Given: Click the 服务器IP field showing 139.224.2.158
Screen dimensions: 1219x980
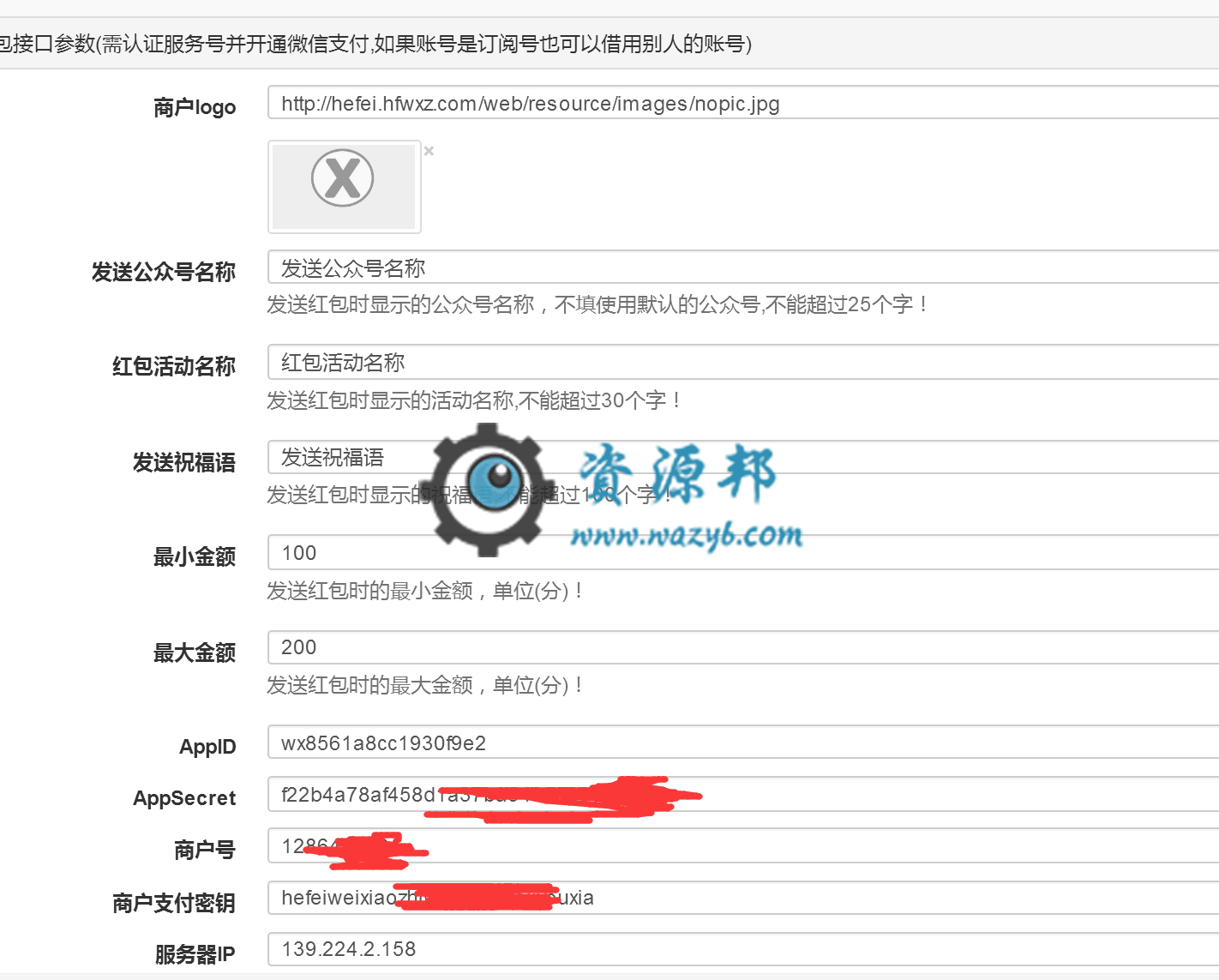Looking at the screenshot, I should pos(743,949).
